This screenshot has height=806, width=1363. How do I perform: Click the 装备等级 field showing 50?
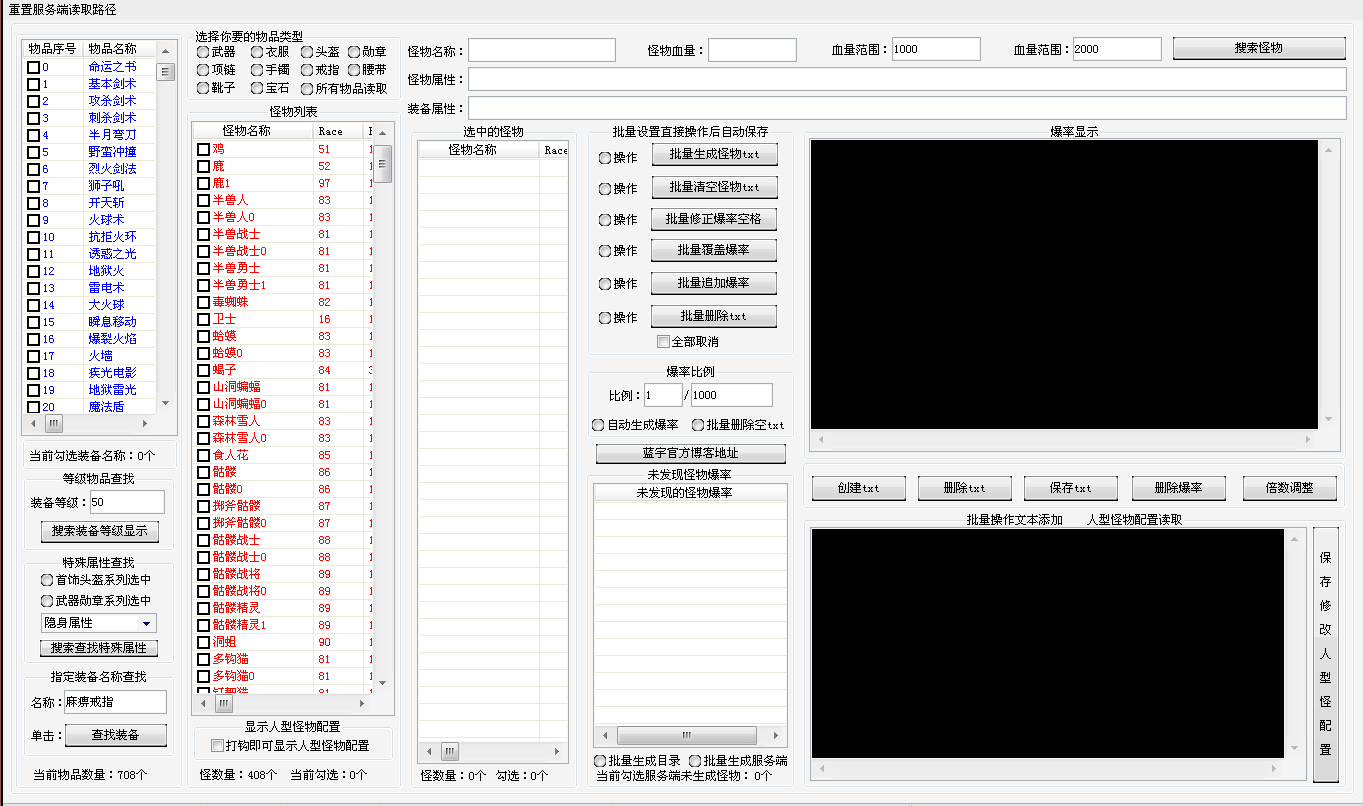click(x=127, y=502)
